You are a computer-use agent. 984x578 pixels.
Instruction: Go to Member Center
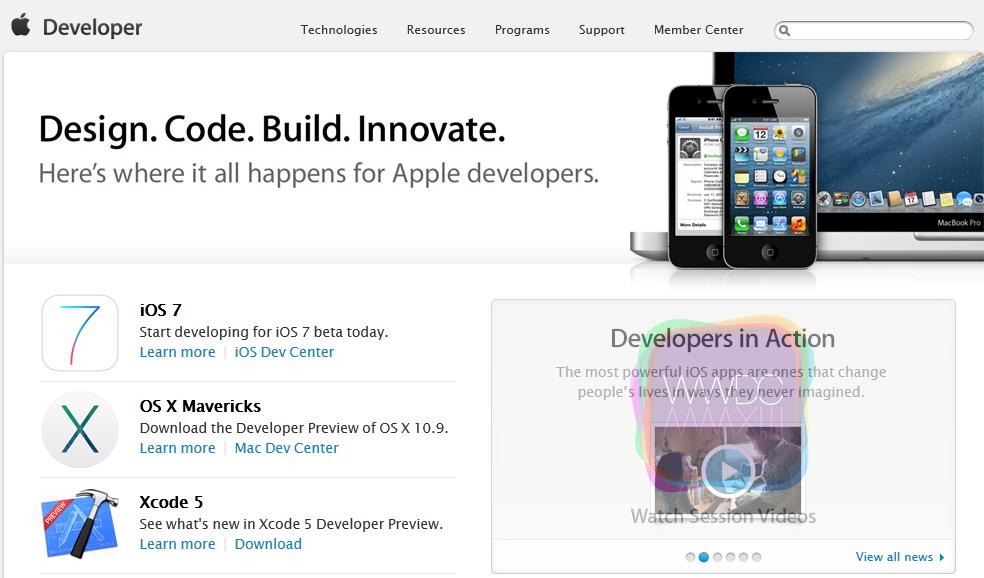click(x=698, y=30)
